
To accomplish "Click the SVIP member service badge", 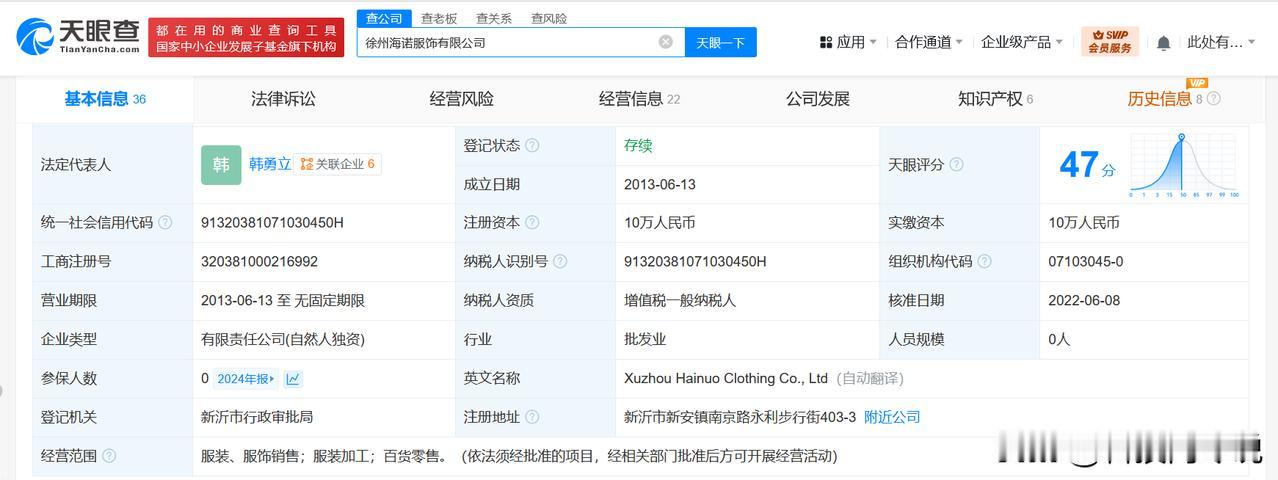I will (1110, 42).
